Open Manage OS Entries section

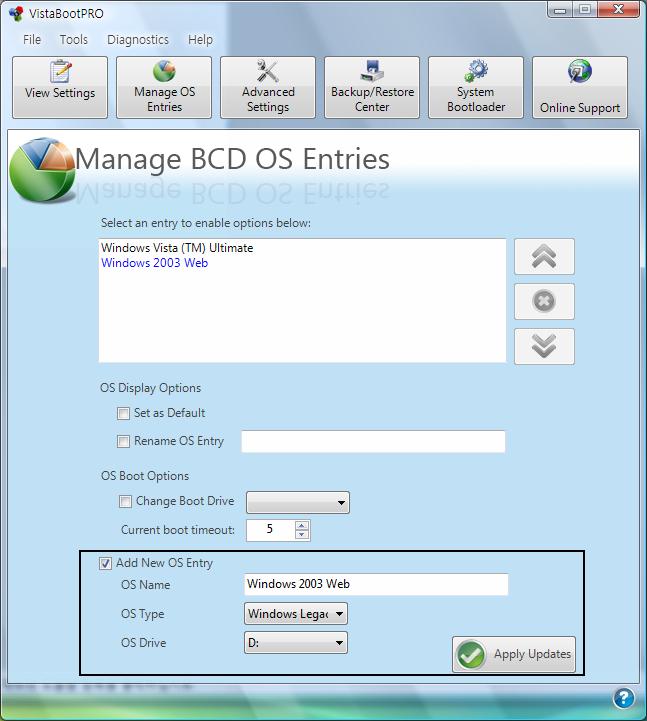point(164,87)
